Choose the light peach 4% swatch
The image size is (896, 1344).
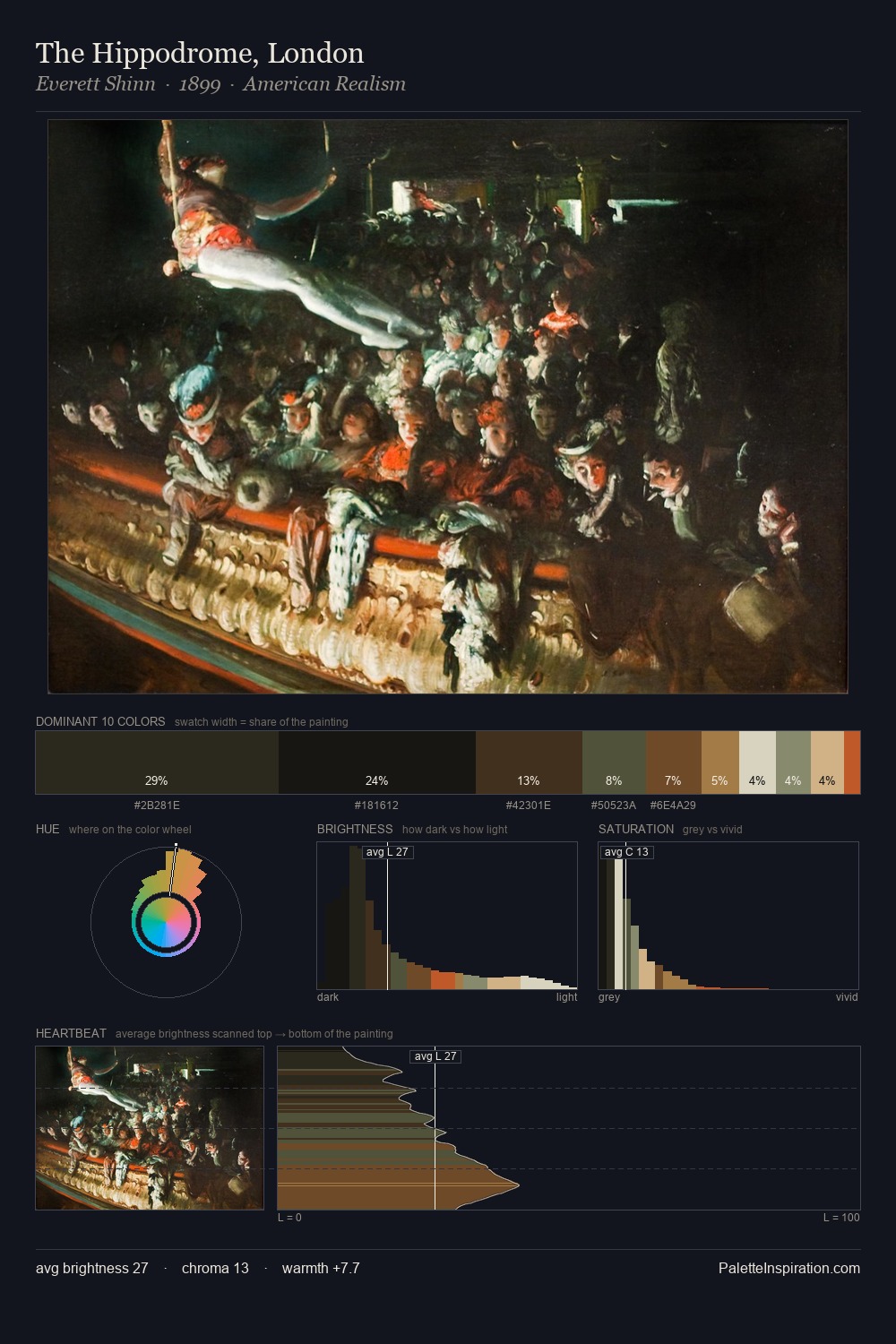coord(827,762)
